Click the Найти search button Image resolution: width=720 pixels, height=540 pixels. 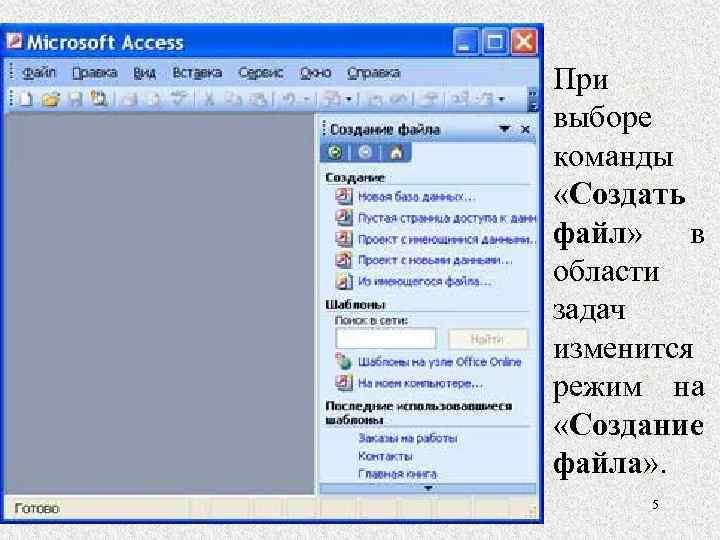[x=488, y=339]
